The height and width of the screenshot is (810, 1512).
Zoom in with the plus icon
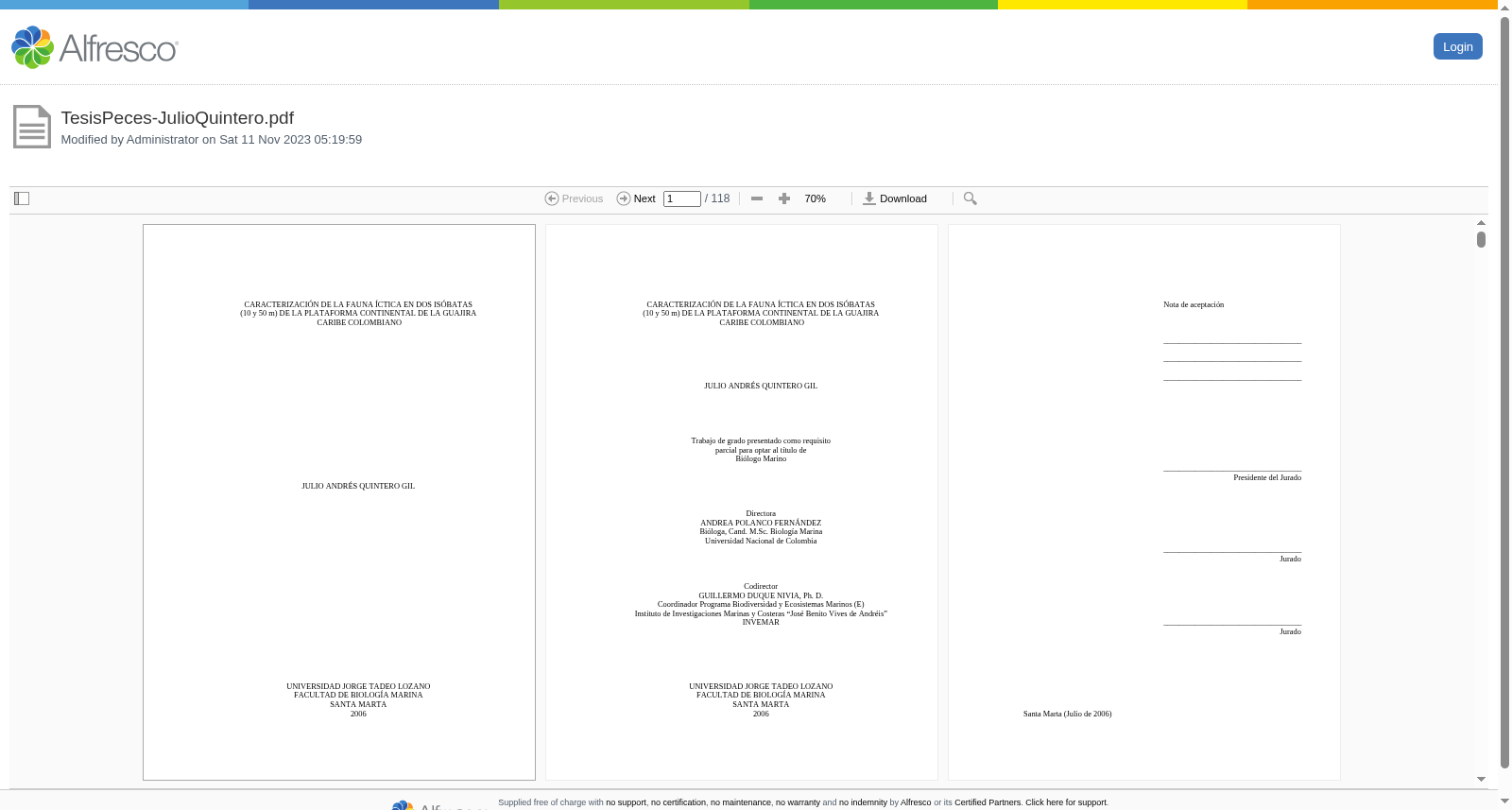point(784,198)
